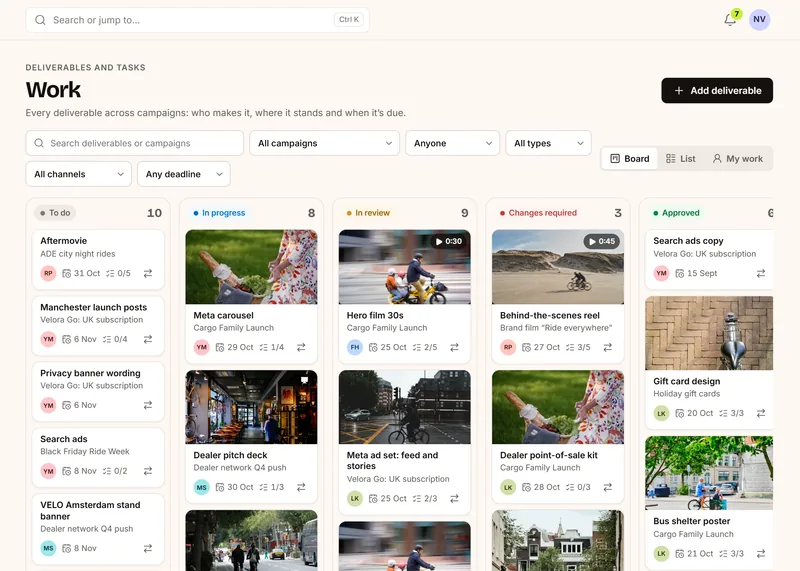800x571 pixels.
Task: Open the Privacy banner wording title
Action: (x=90, y=373)
